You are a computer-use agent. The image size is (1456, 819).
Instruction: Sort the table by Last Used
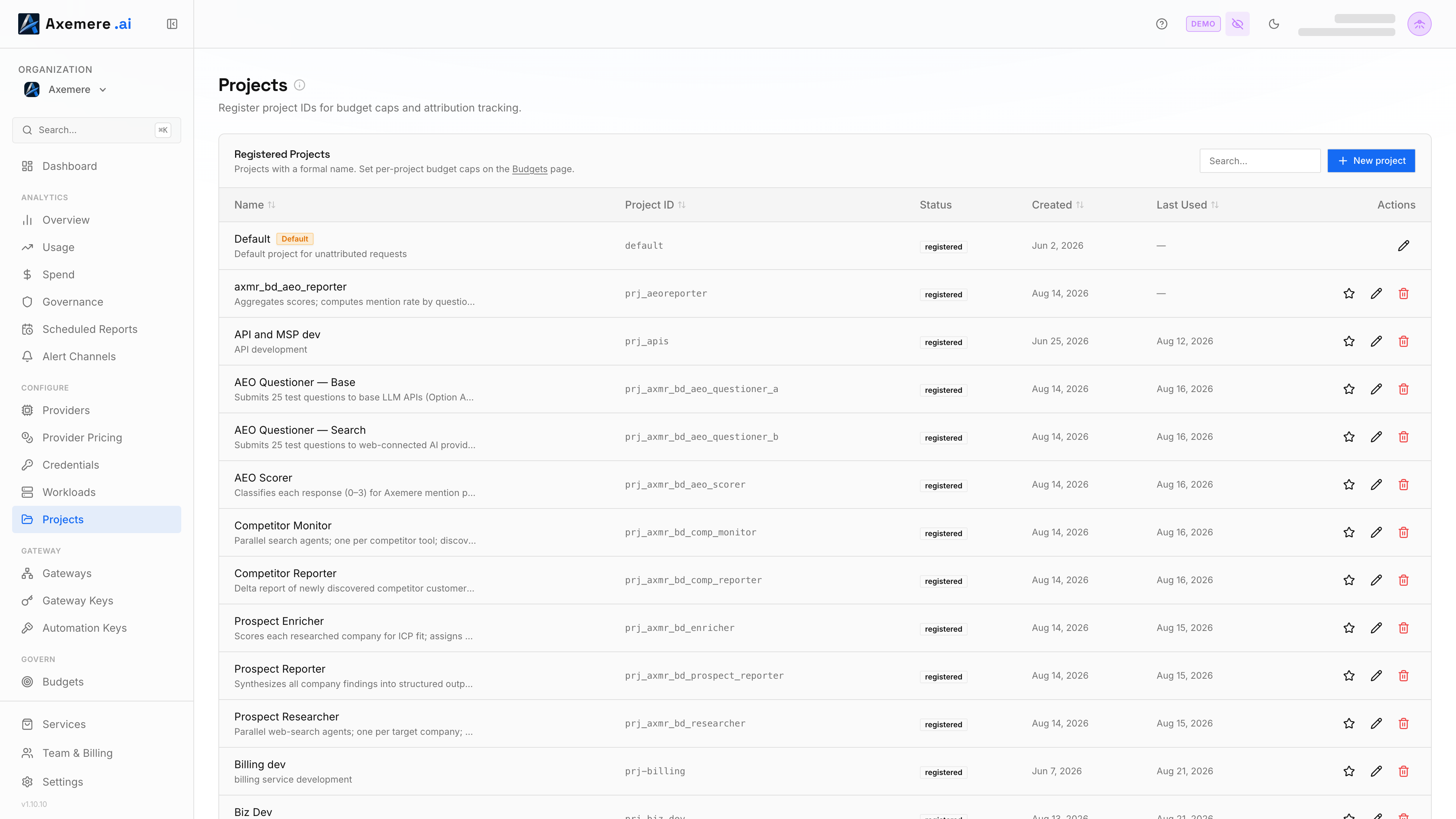(1188, 205)
